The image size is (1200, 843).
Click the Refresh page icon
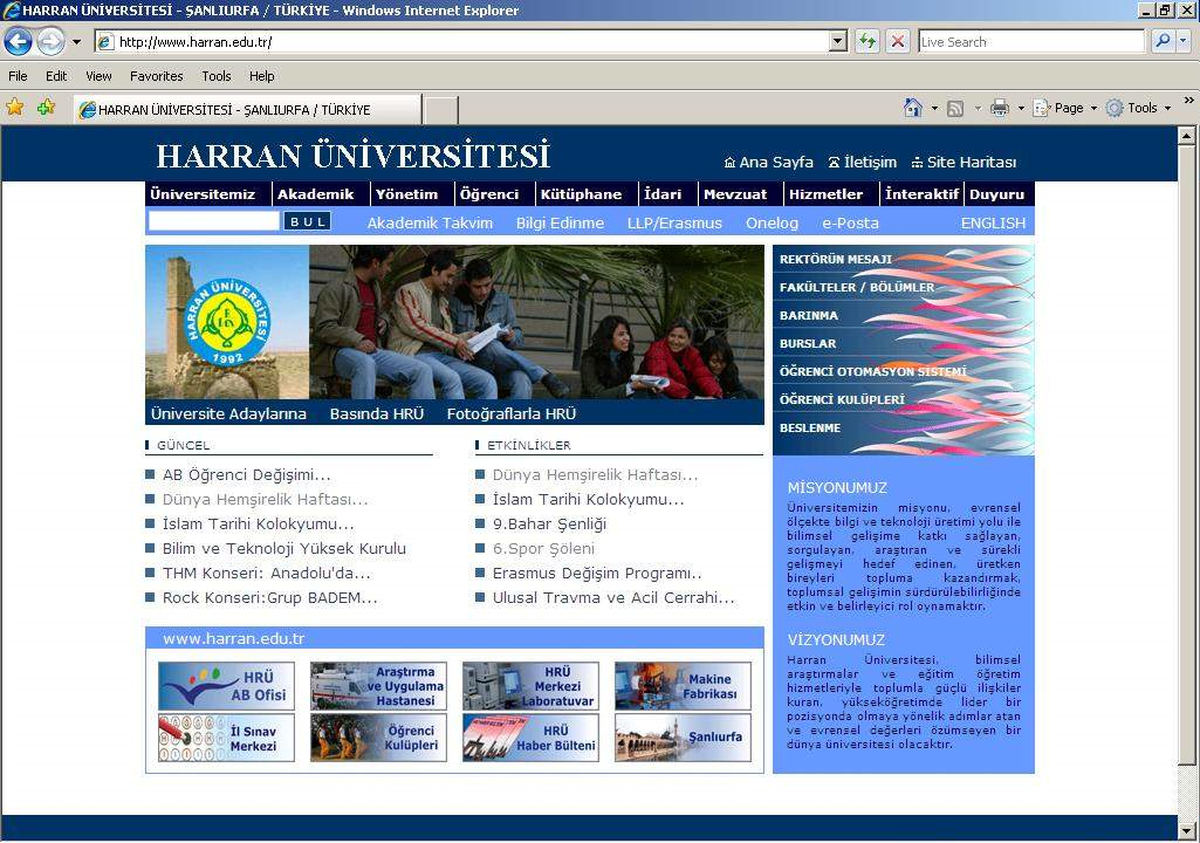click(867, 42)
